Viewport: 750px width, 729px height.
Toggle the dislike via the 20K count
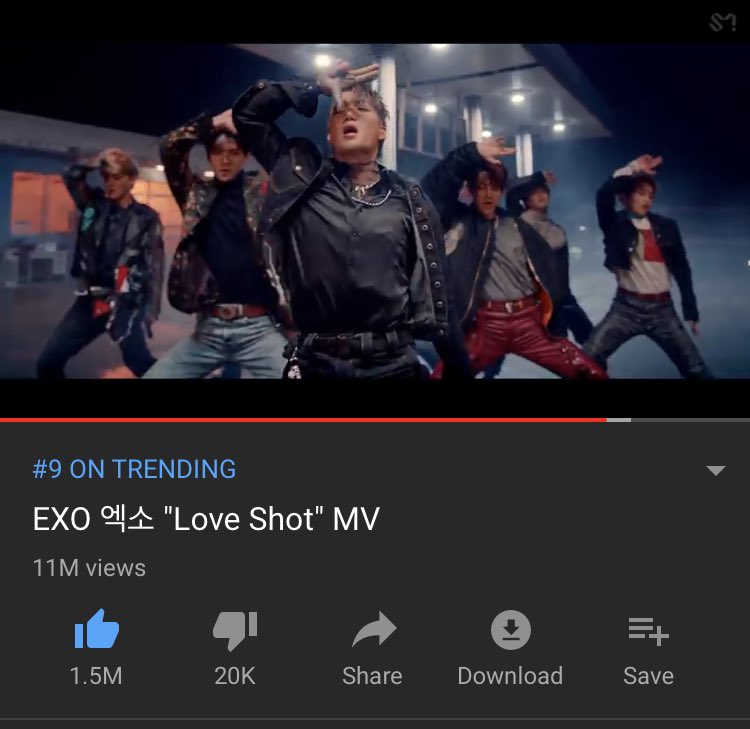point(235,676)
